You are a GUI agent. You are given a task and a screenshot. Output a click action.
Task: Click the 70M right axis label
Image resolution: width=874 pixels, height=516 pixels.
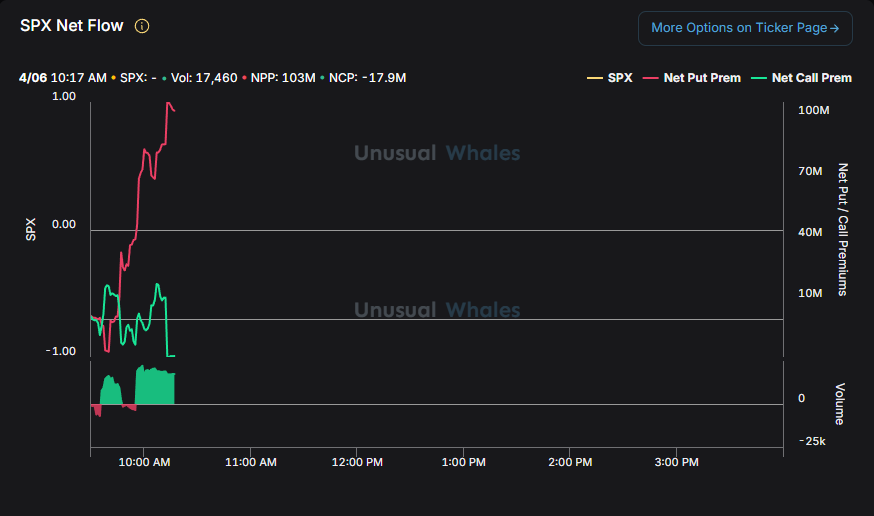coord(810,171)
